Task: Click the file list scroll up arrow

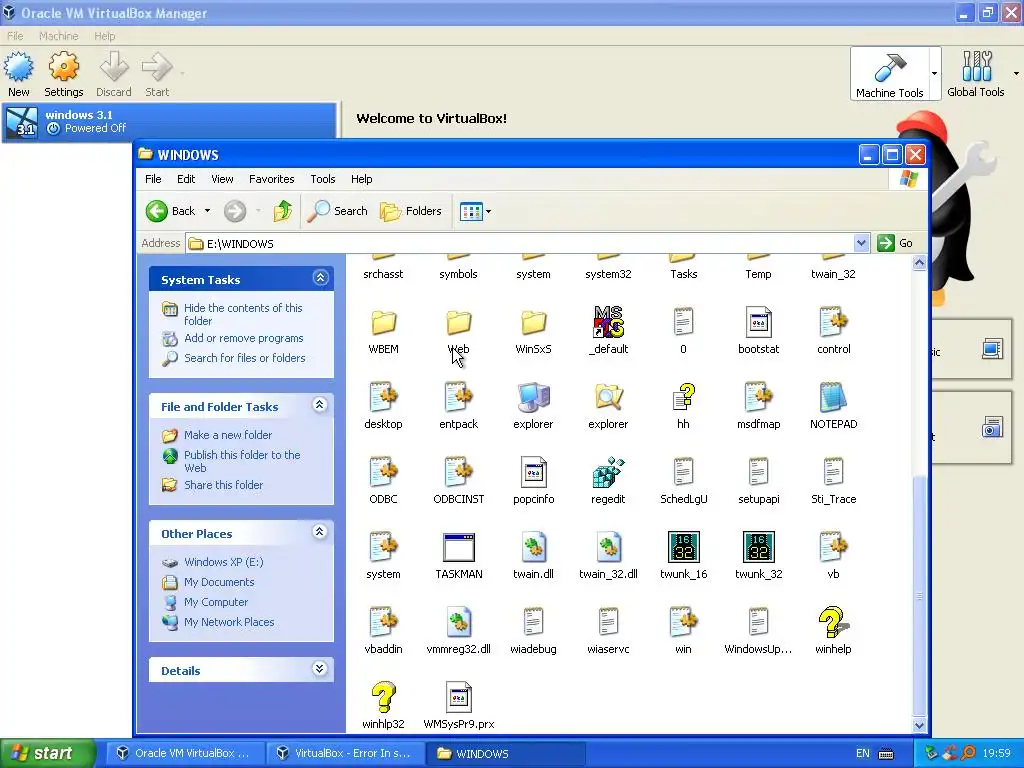Action: point(919,263)
